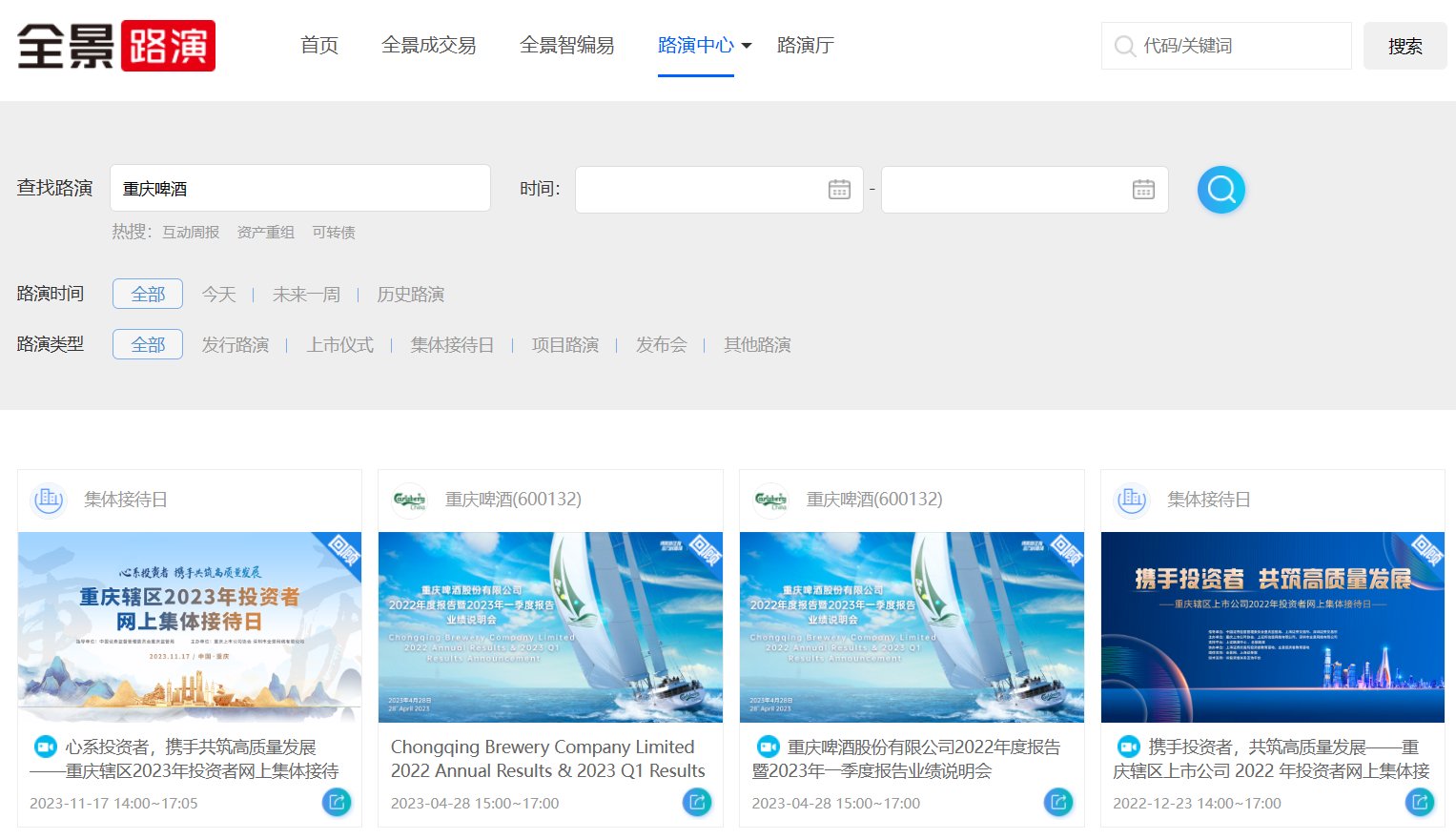1456x839 pixels.
Task: Focus the 代码/关键词 search box
Action: [x=1226, y=46]
